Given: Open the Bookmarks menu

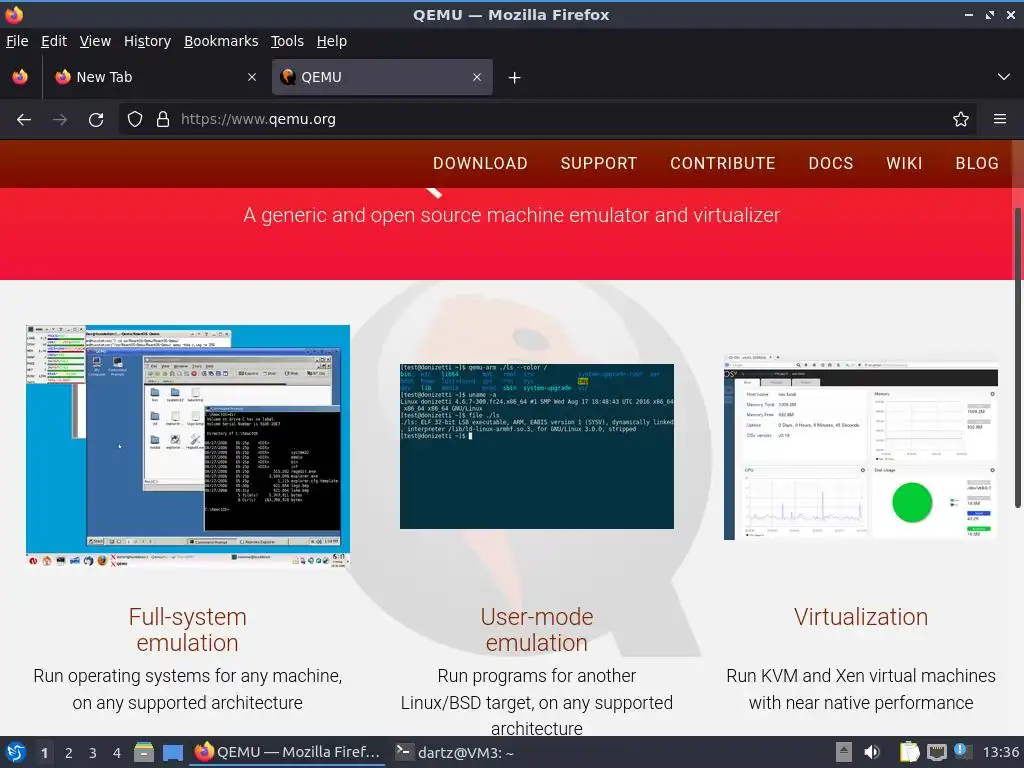Looking at the screenshot, I should click(221, 41).
